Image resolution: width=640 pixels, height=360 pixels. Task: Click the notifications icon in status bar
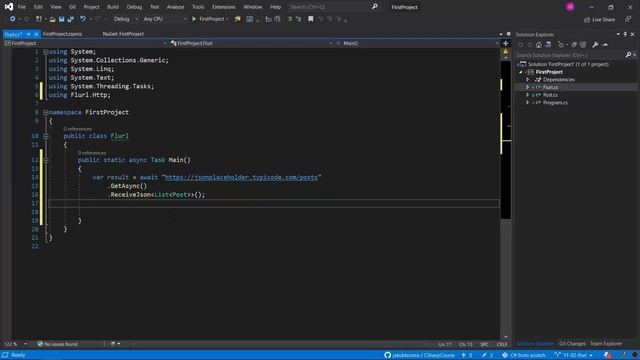click(x=608, y=355)
